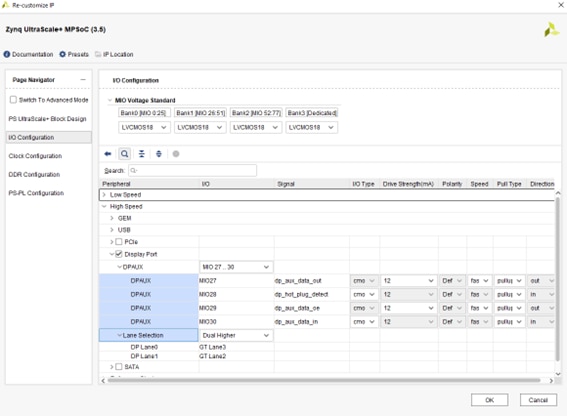Open Clock Configuration page

[35, 156]
